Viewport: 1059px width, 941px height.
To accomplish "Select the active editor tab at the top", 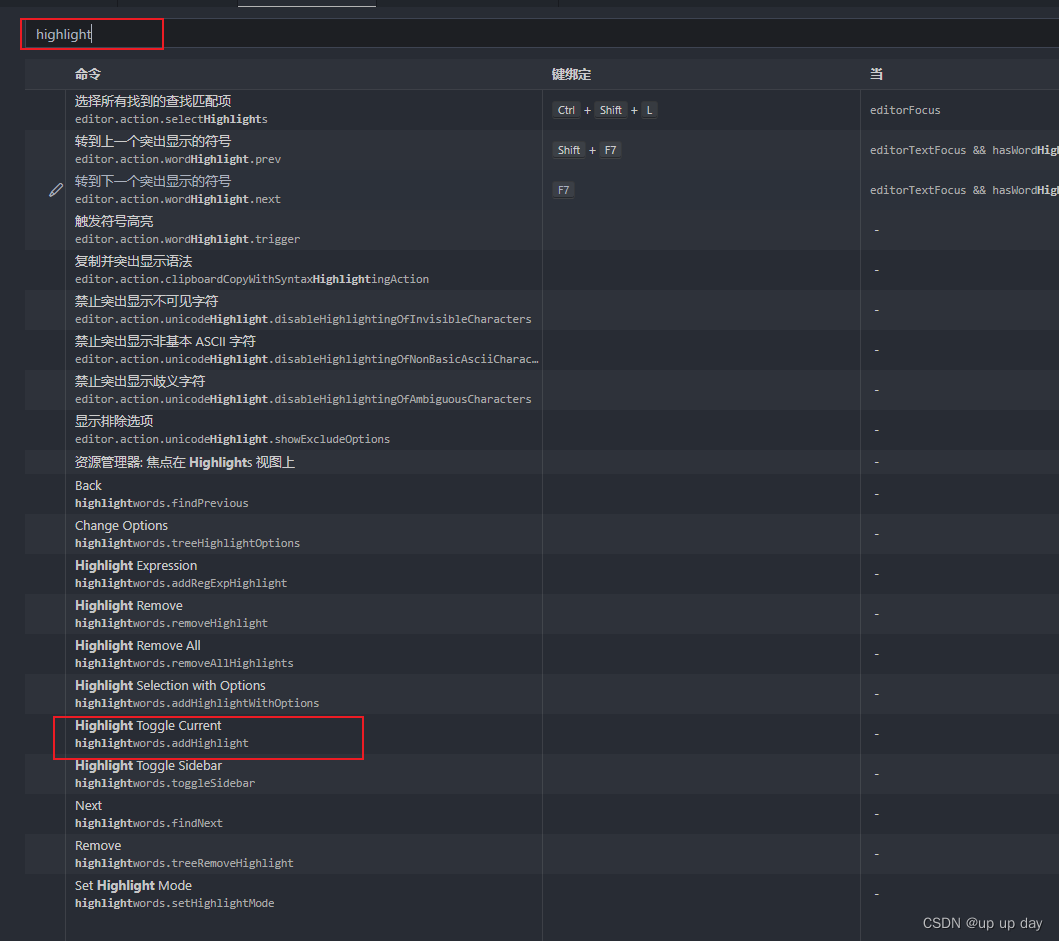I will pos(305,4).
